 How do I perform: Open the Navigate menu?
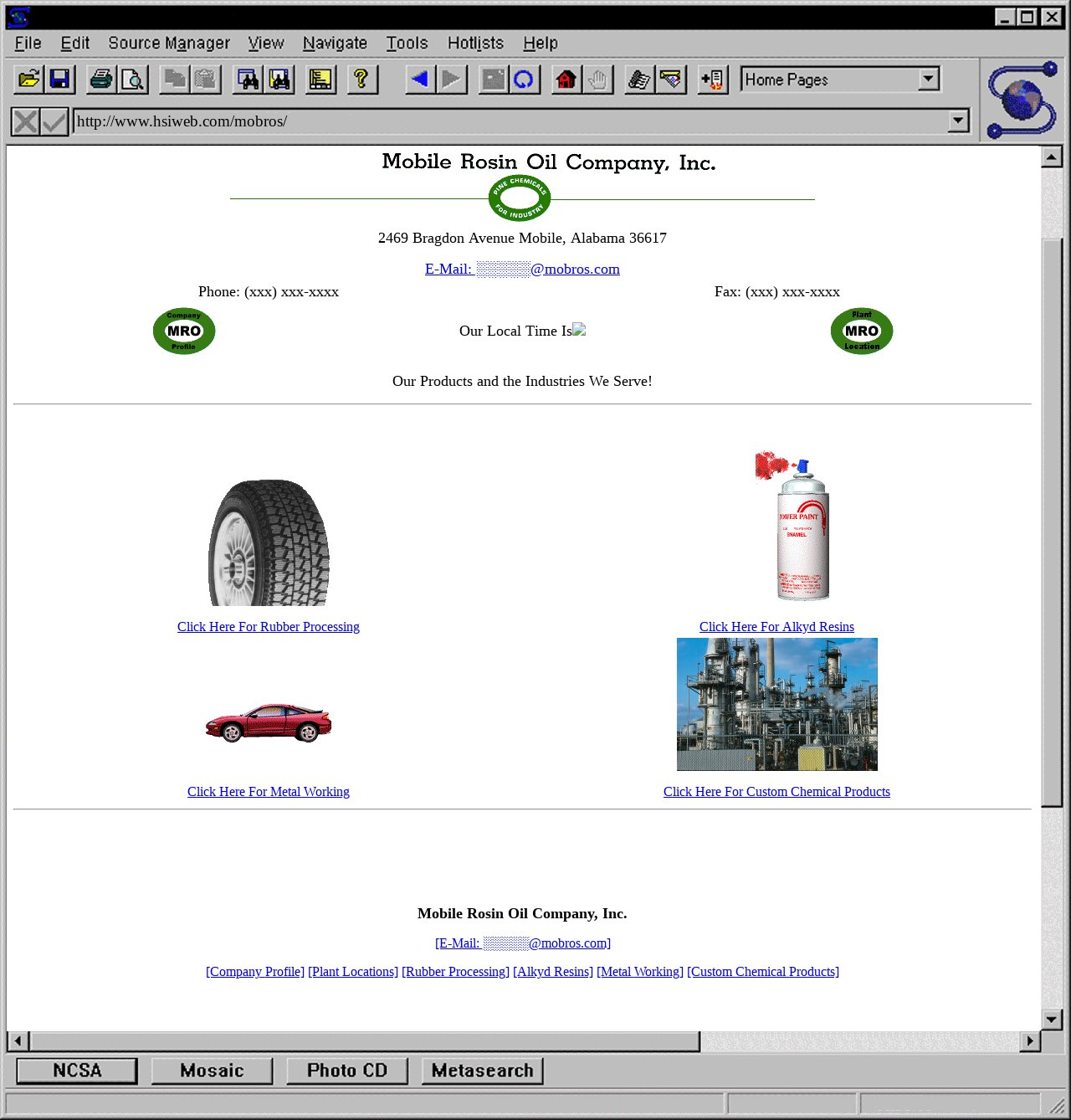(335, 43)
